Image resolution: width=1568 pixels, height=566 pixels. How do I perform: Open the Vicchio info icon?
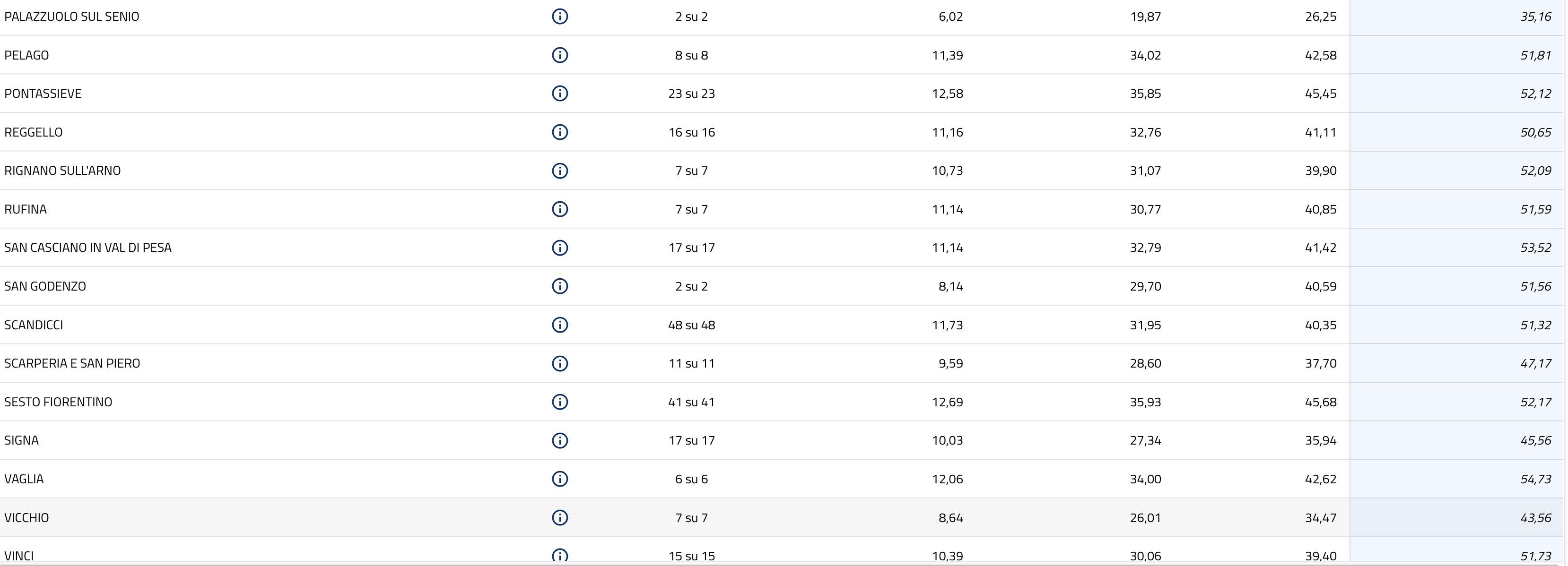pos(559,517)
